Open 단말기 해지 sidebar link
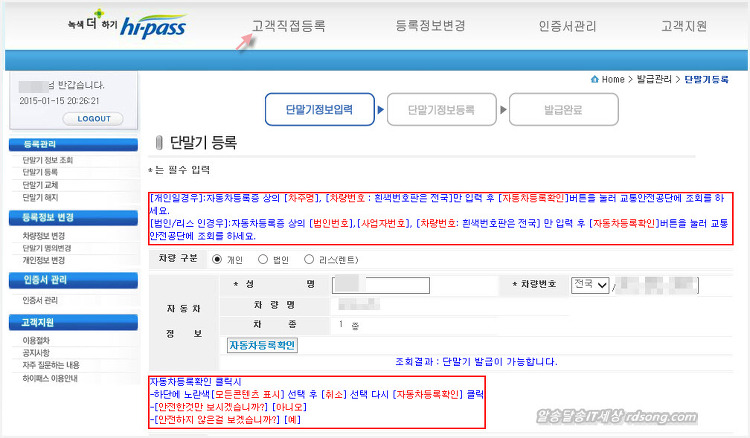Viewport: 750px width, 438px height. pos(42,198)
